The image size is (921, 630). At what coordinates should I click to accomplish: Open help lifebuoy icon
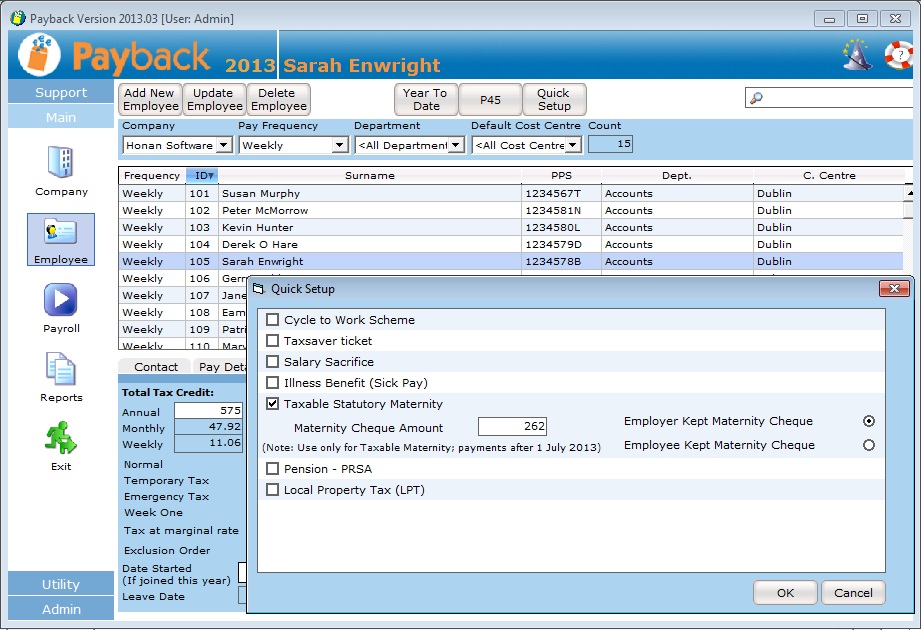[x=897, y=54]
